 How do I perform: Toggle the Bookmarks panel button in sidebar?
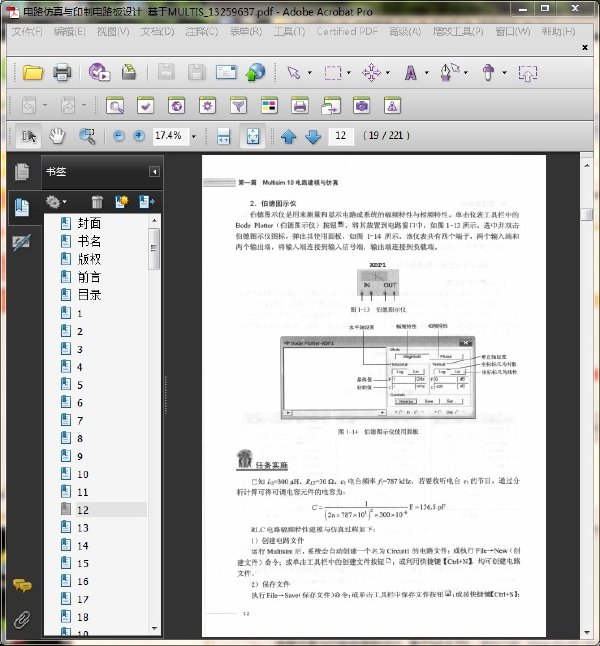[x=22, y=207]
